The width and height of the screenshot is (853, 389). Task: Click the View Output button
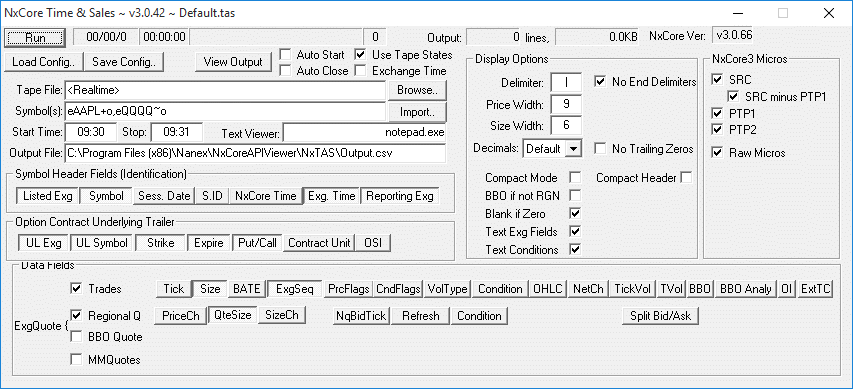[x=233, y=62]
